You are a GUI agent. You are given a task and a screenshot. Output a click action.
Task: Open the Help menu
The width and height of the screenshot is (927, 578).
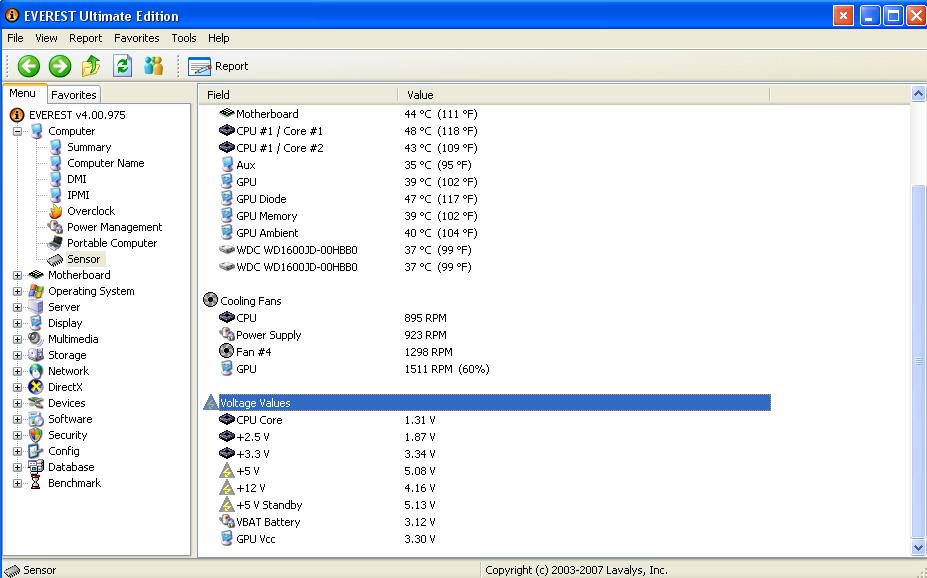(x=219, y=38)
